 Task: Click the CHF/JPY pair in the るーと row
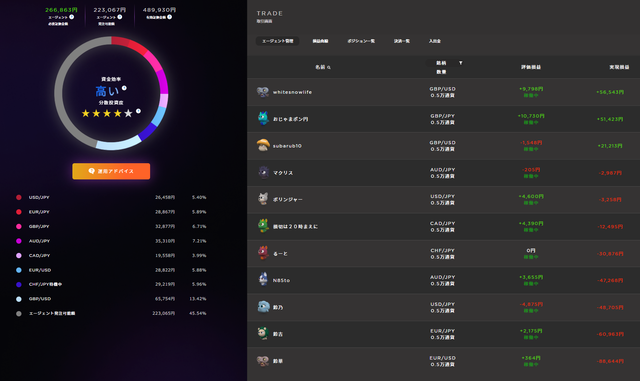point(442,250)
